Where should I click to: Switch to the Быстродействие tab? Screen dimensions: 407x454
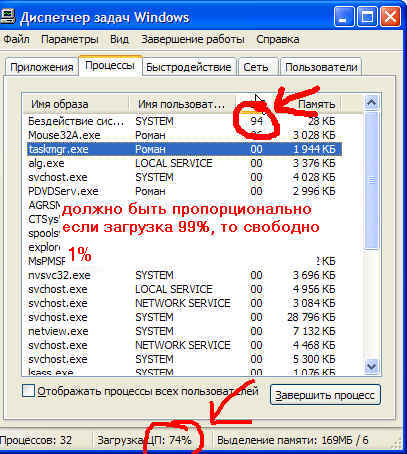point(189,67)
